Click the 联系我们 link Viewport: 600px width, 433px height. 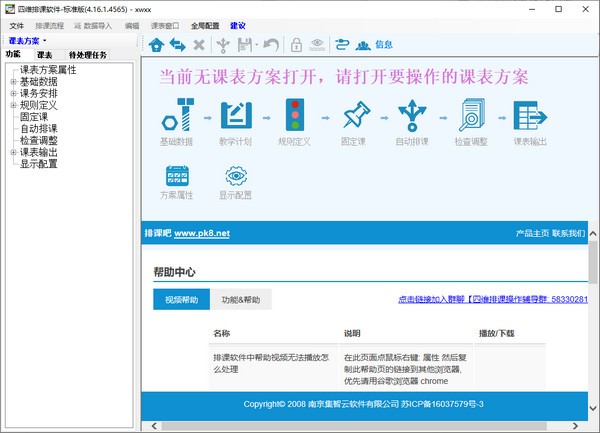567,233
